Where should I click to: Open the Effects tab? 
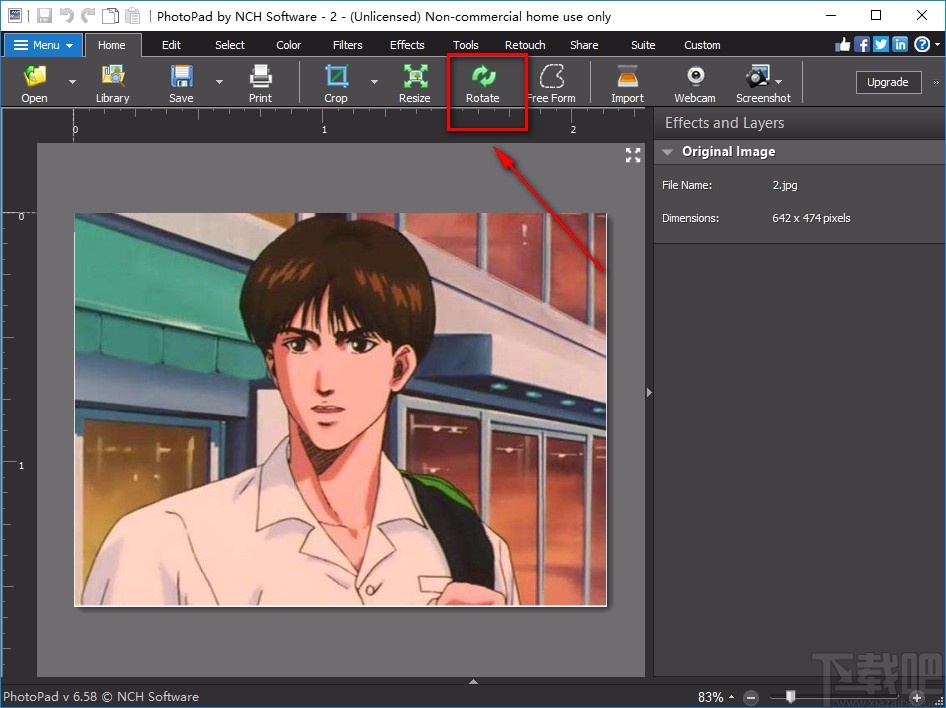(407, 45)
